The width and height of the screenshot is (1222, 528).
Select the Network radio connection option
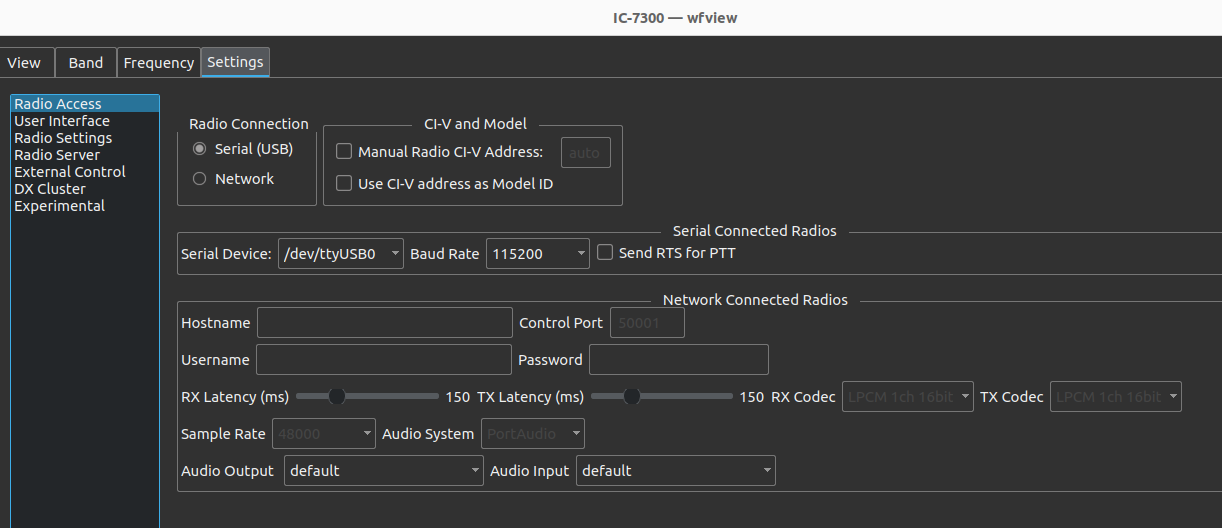point(233,179)
